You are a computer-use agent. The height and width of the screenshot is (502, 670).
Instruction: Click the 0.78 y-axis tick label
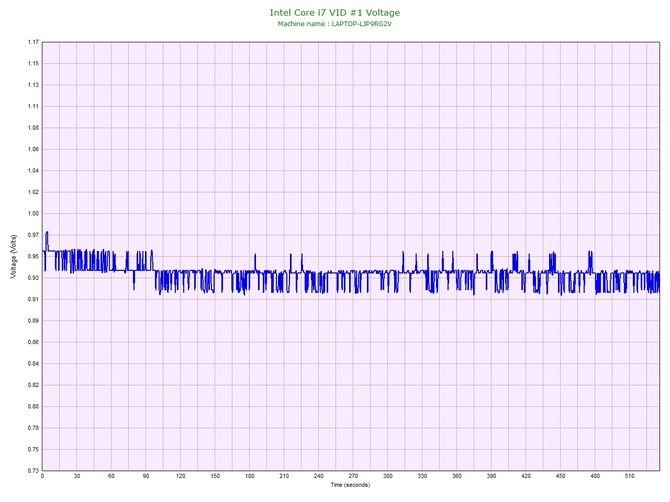[33, 428]
